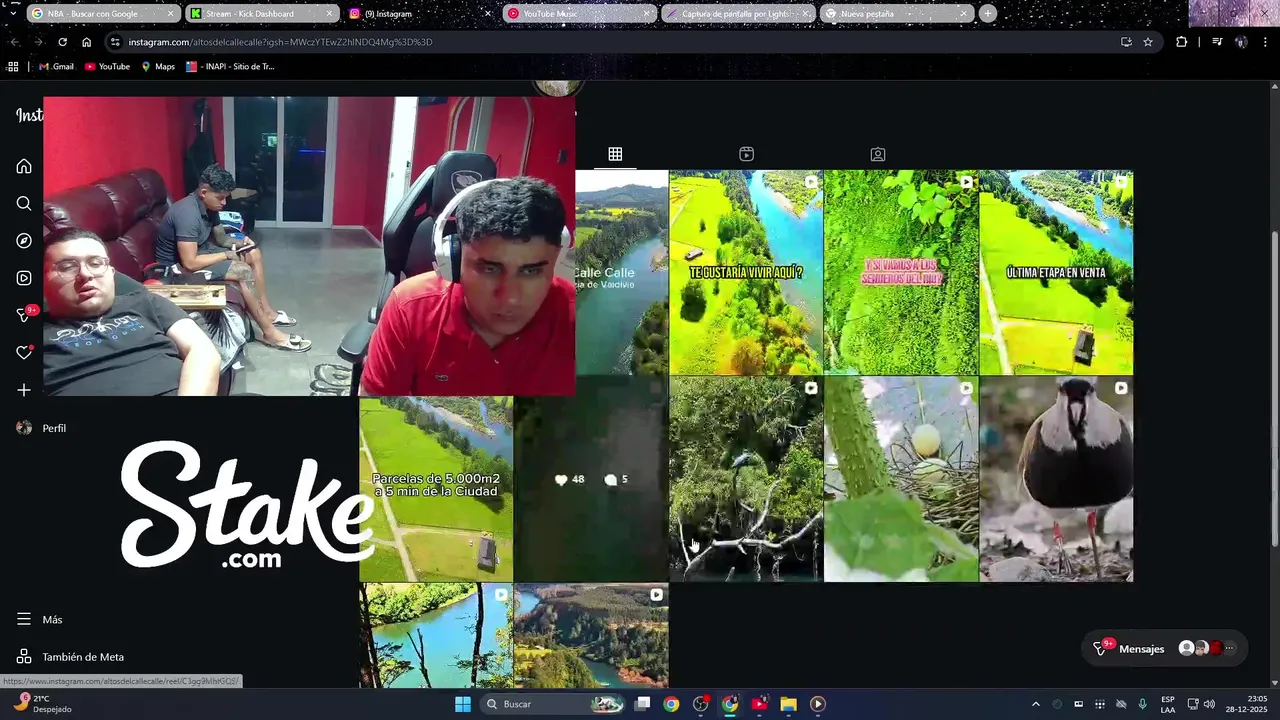Open the Más menu
This screenshot has width=1280, height=720.
tap(40, 619)
